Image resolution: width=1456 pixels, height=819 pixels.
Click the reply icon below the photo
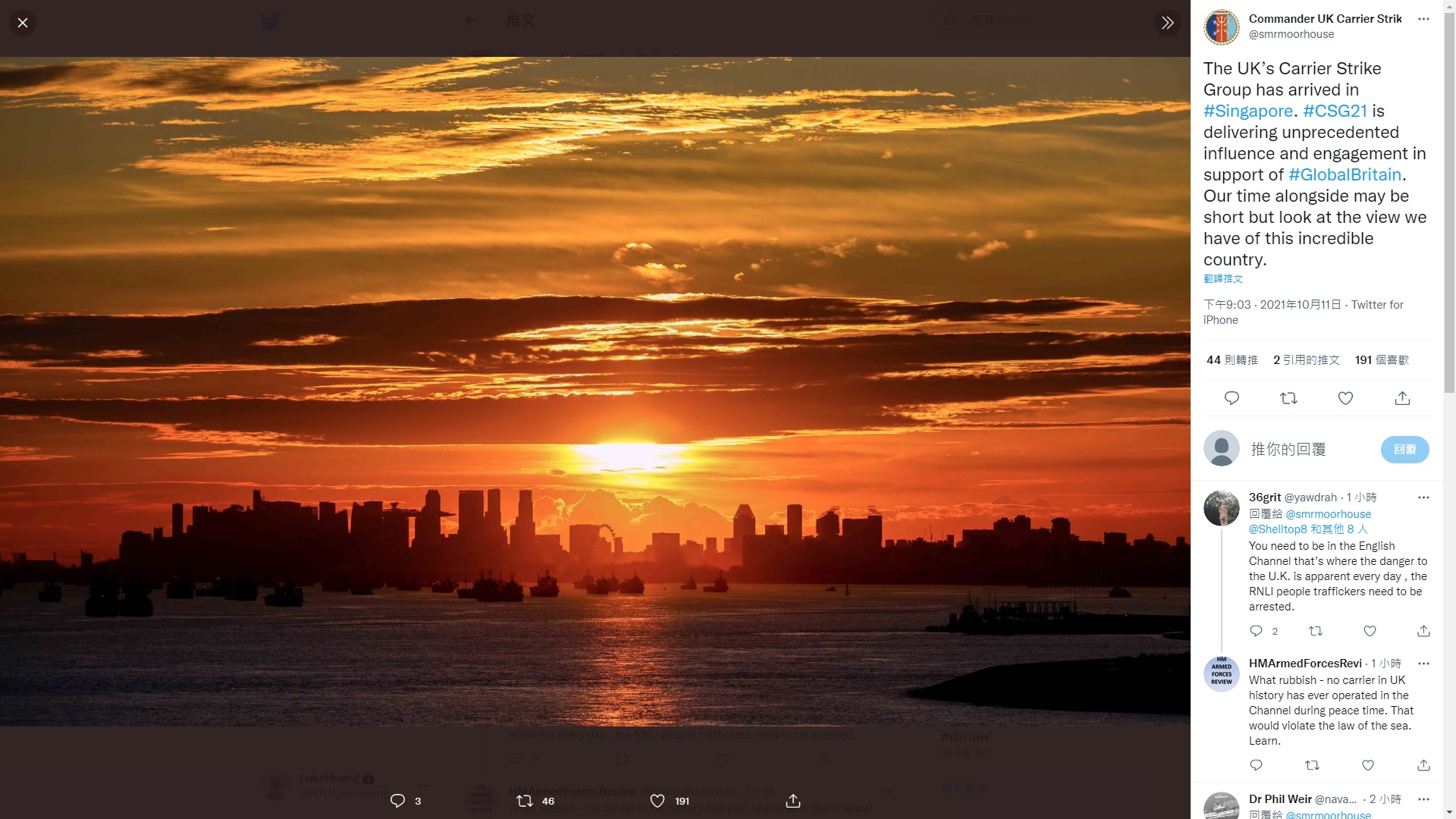397,801
